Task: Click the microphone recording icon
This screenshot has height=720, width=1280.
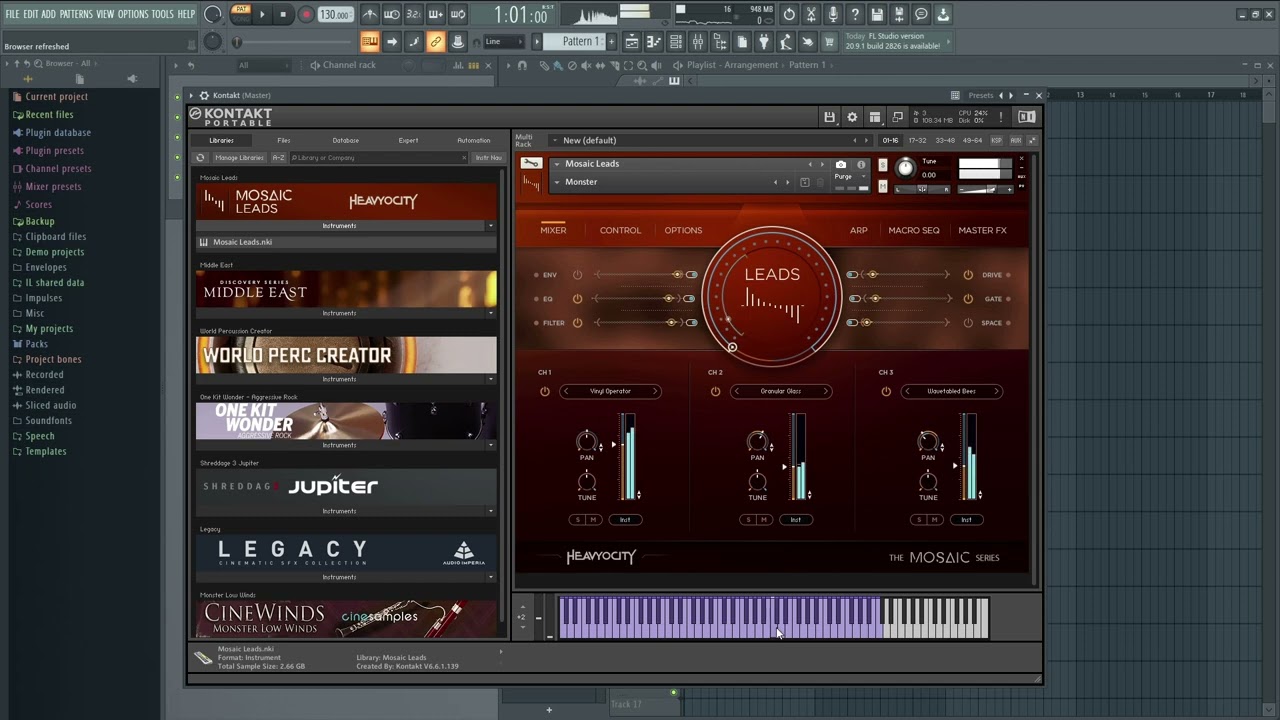Action: coord(833,14)
